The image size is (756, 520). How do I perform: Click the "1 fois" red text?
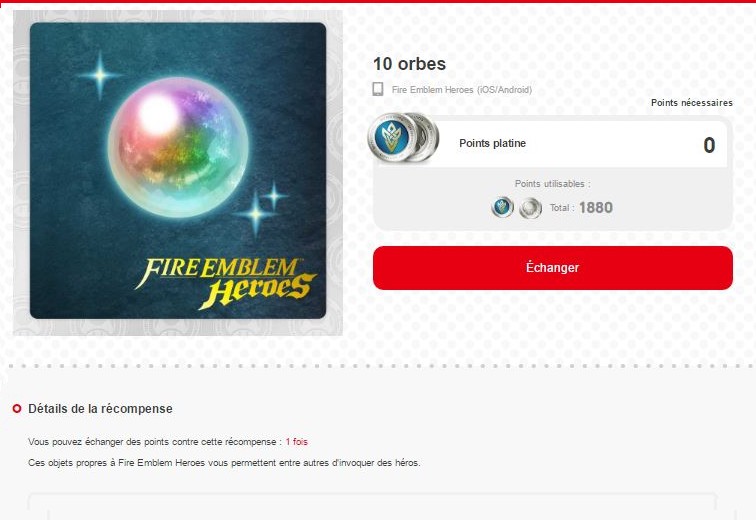pos(297,441)
